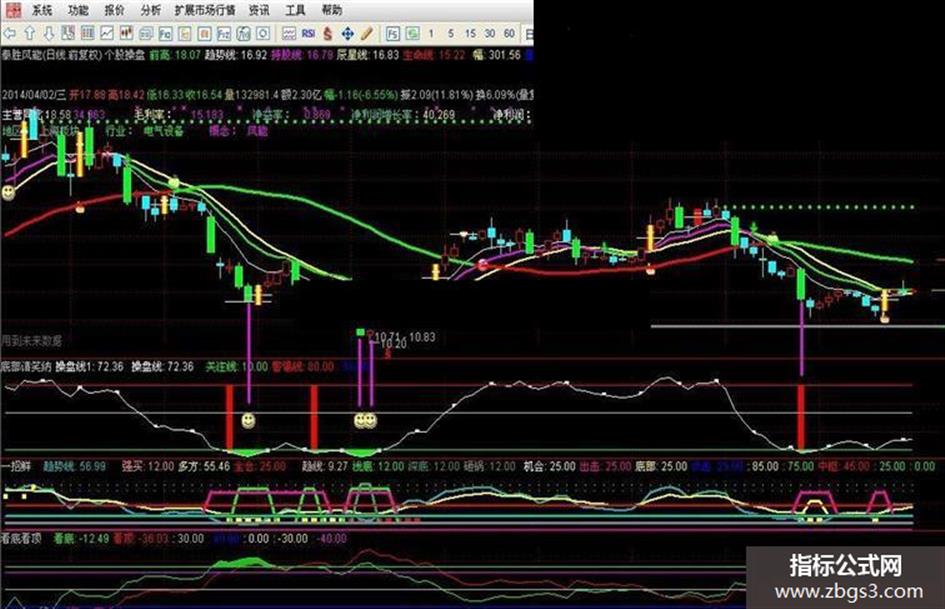Click the 个股操盘 indicator title

tap(125, 55)
